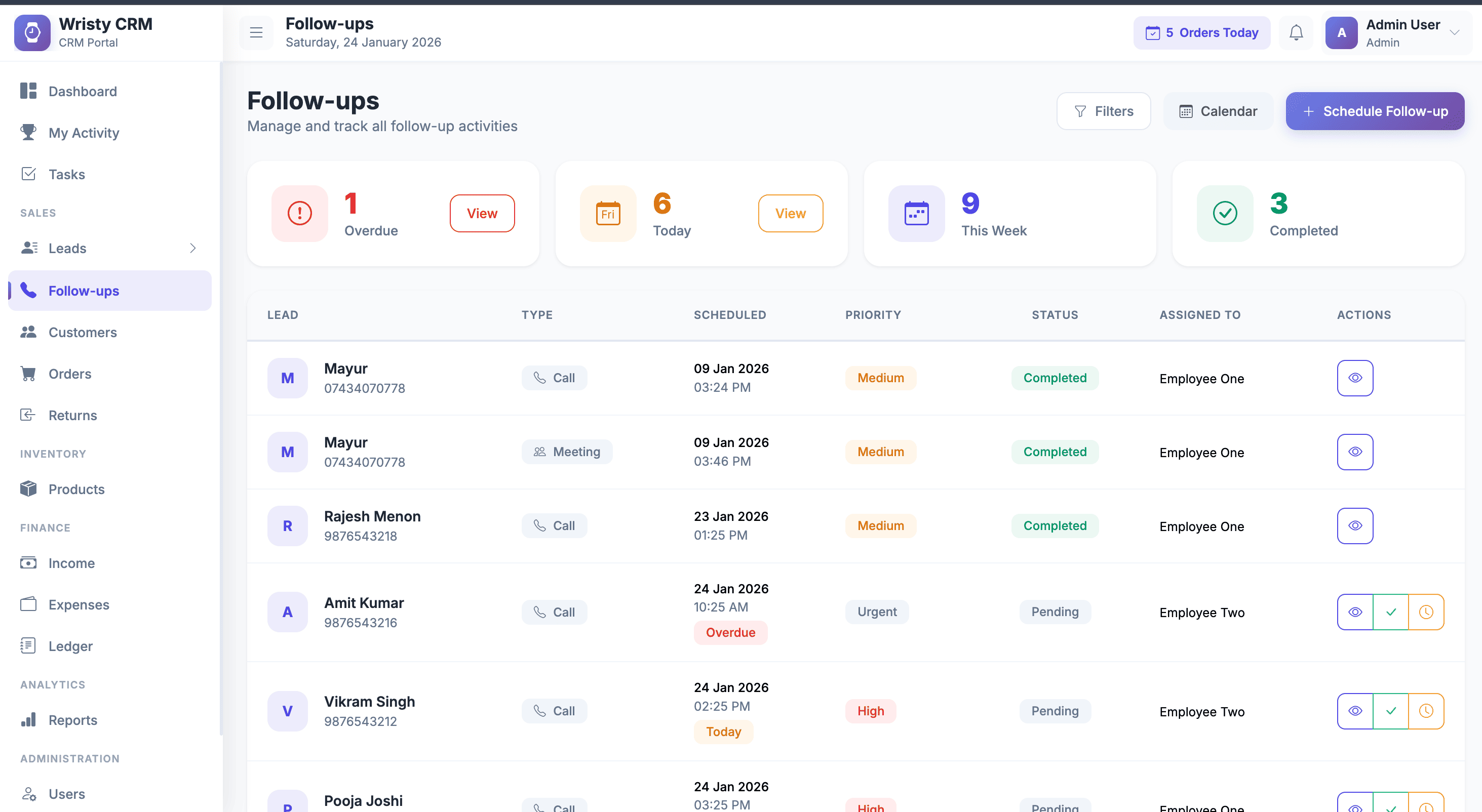
Task: Click View button on Today card
Action: [790, 213]
